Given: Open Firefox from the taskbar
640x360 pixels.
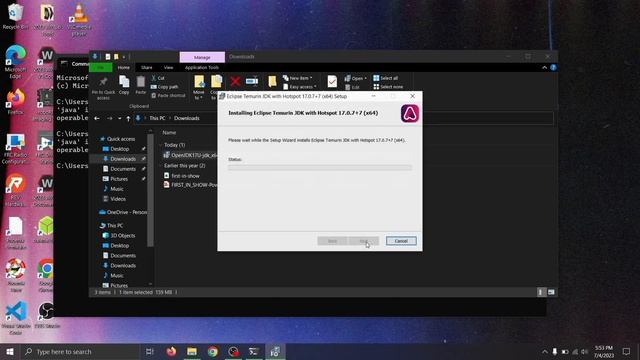Looking at the screenshot, I should click(171, 351).
